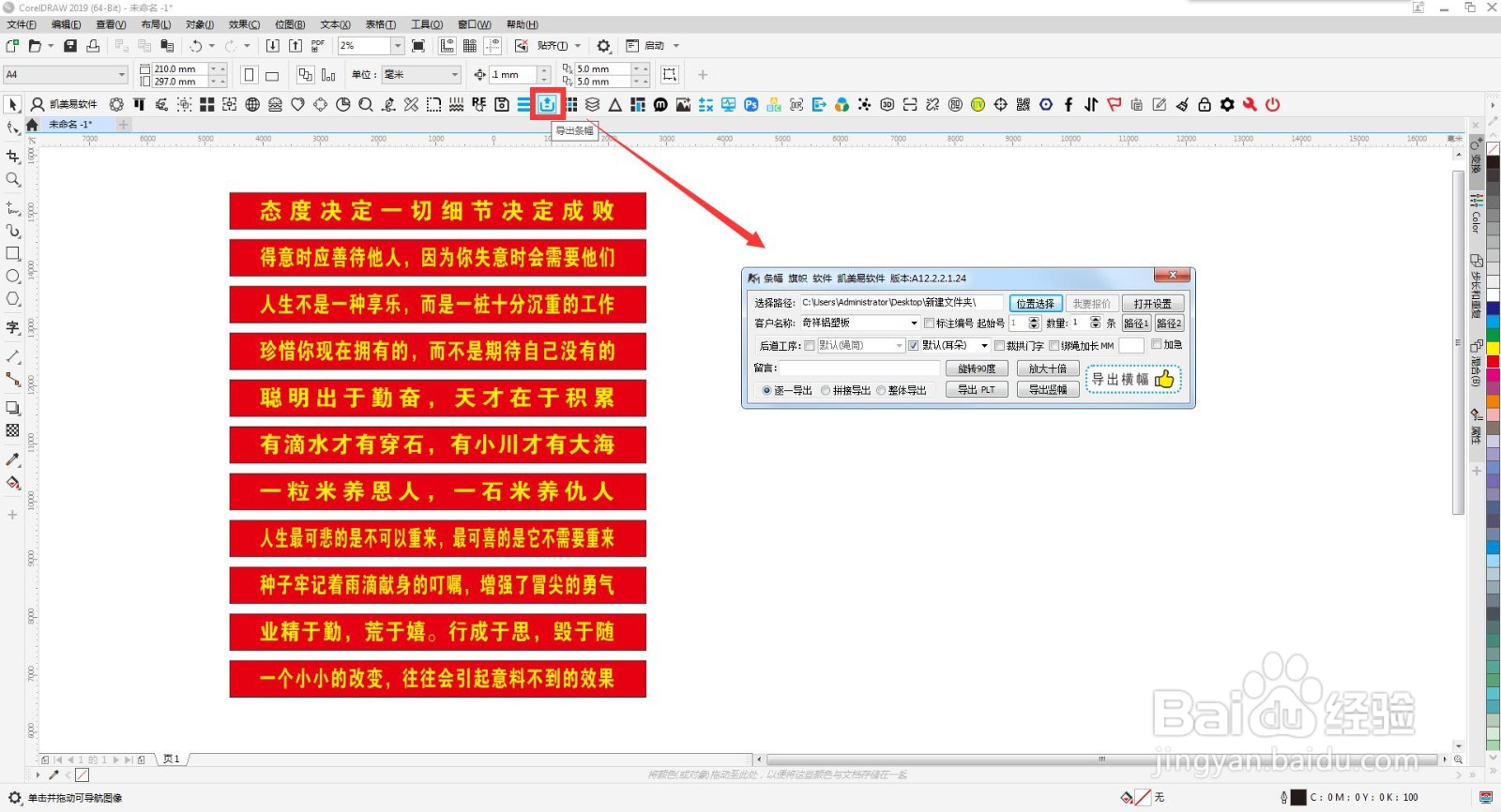The height and width of the screenshot is (812, 1501).
Task: Click the 选择路径 path input field
Action: pyautogui.click(x=902, y=303)
